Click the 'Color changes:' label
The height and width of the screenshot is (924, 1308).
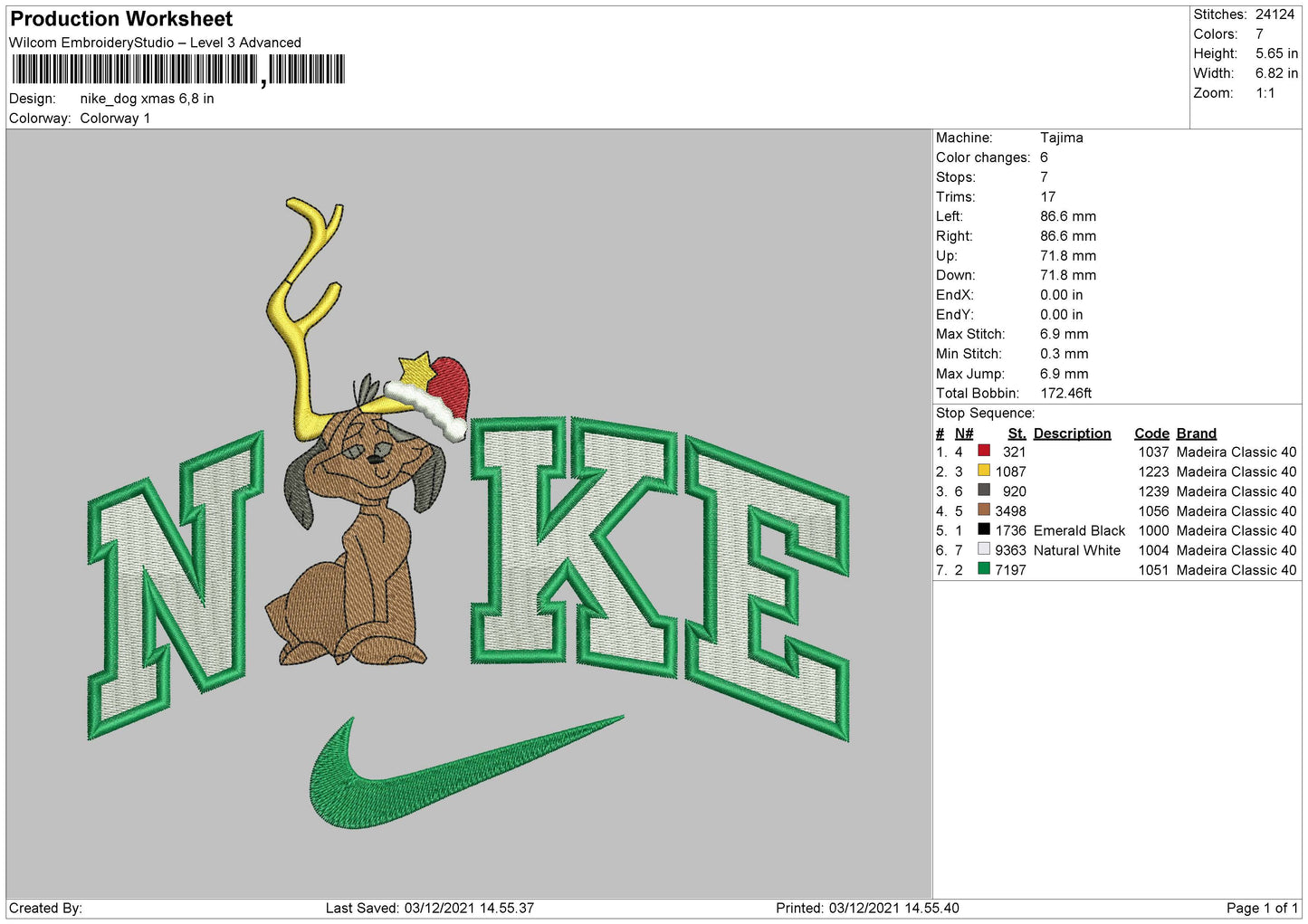(983, 157)
